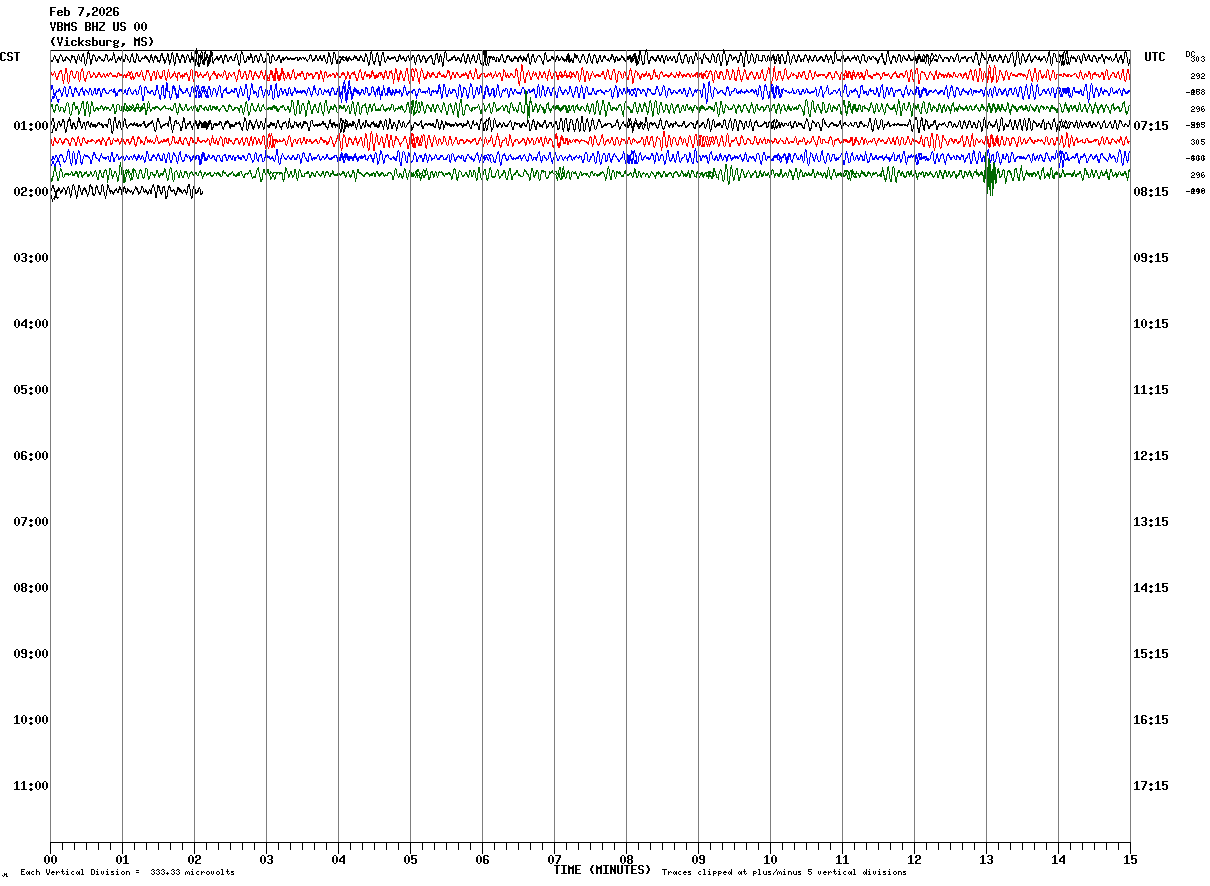The image size is (1210, 886).
Task: Select the traces clipped footnote text
Action: (784, 873)
